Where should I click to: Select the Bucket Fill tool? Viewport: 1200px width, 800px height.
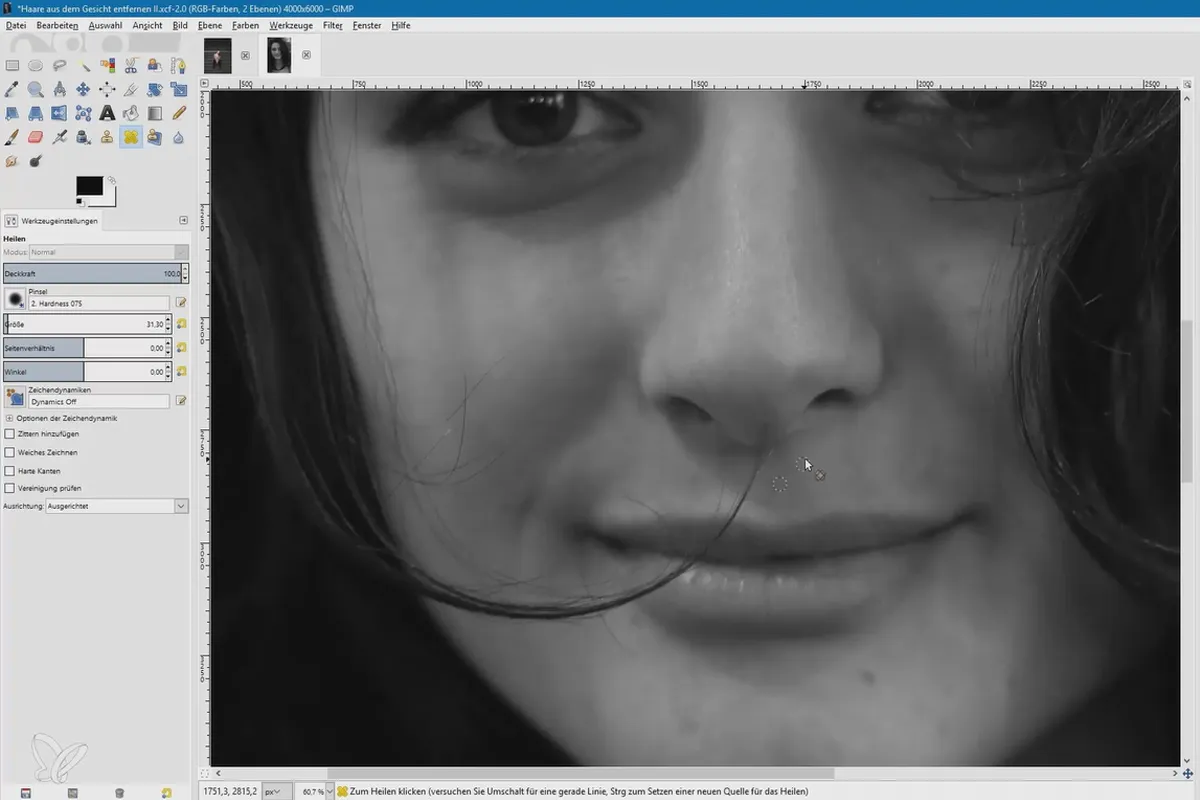pos(131,113)
